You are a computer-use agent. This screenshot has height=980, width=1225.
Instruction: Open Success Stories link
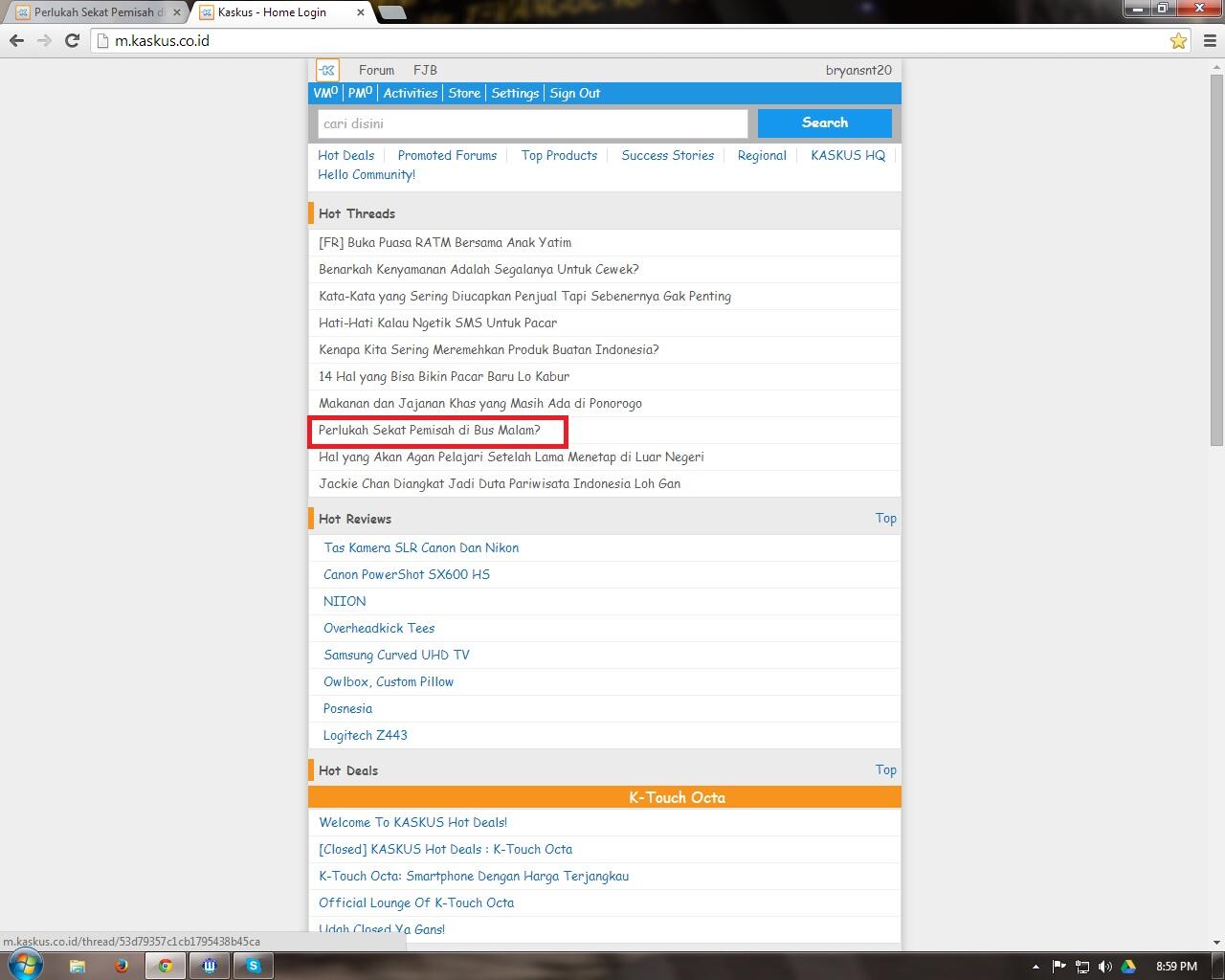(667, 155)
